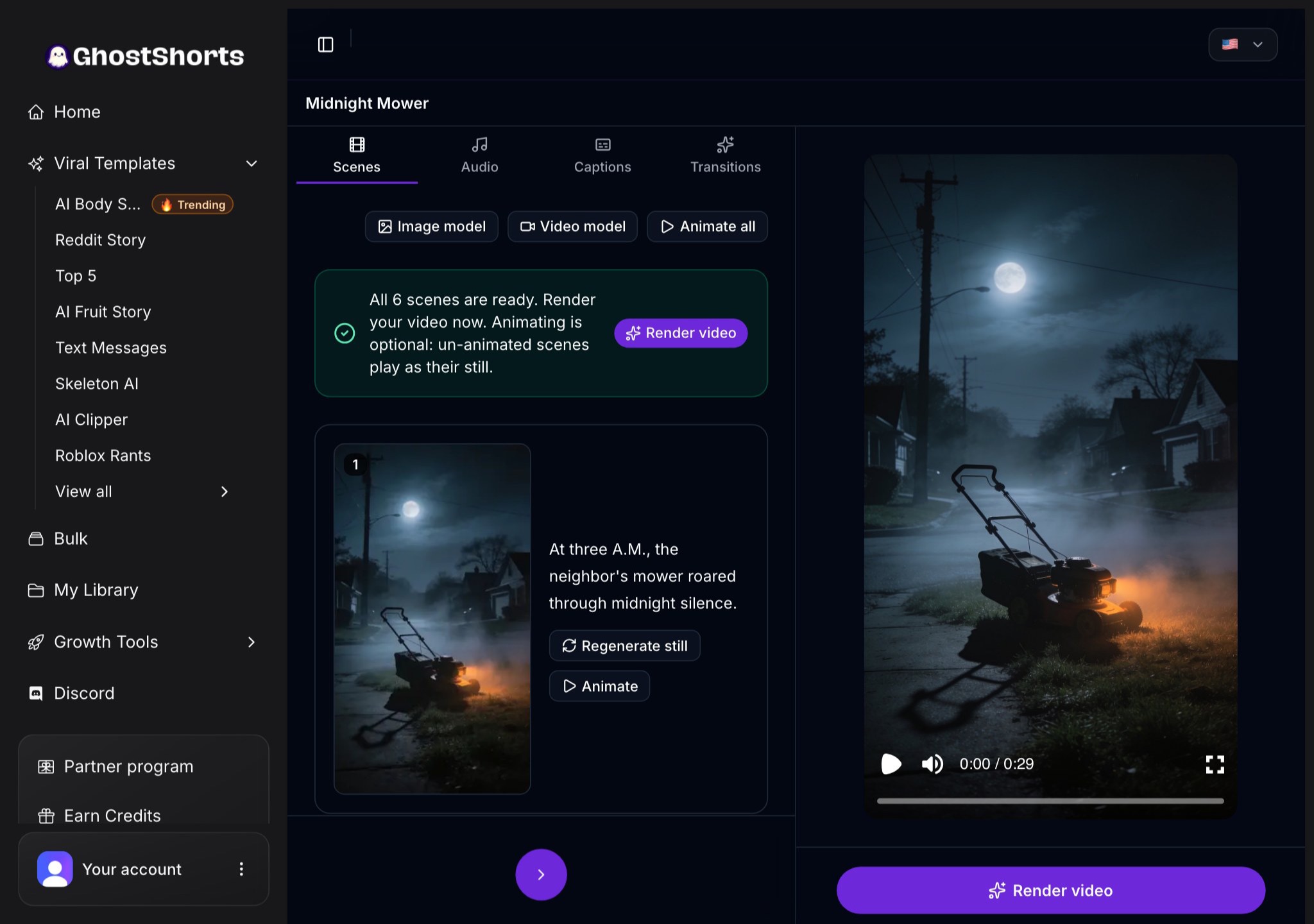Viewport: 1314px width, 924px height.
Task: Open the Skeleton AI template
Action: 97,384
